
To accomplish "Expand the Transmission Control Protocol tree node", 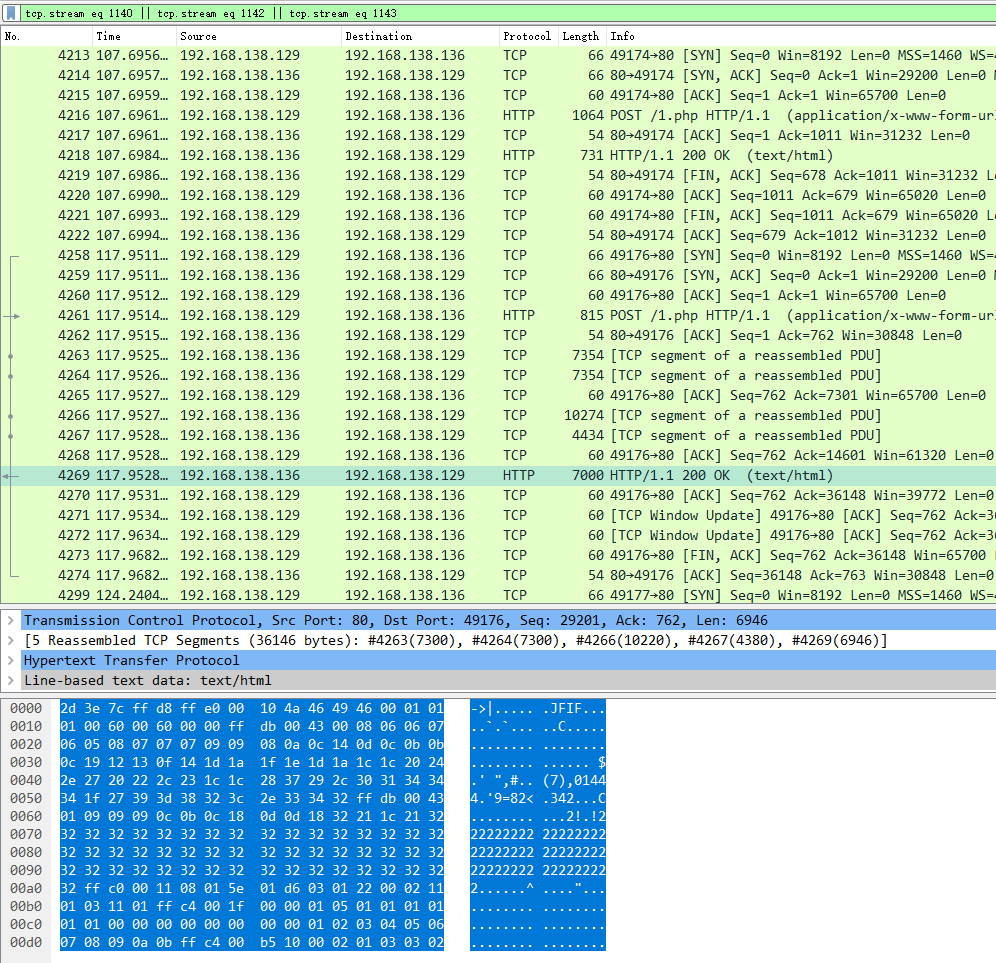I will click(x=10, y=621).
